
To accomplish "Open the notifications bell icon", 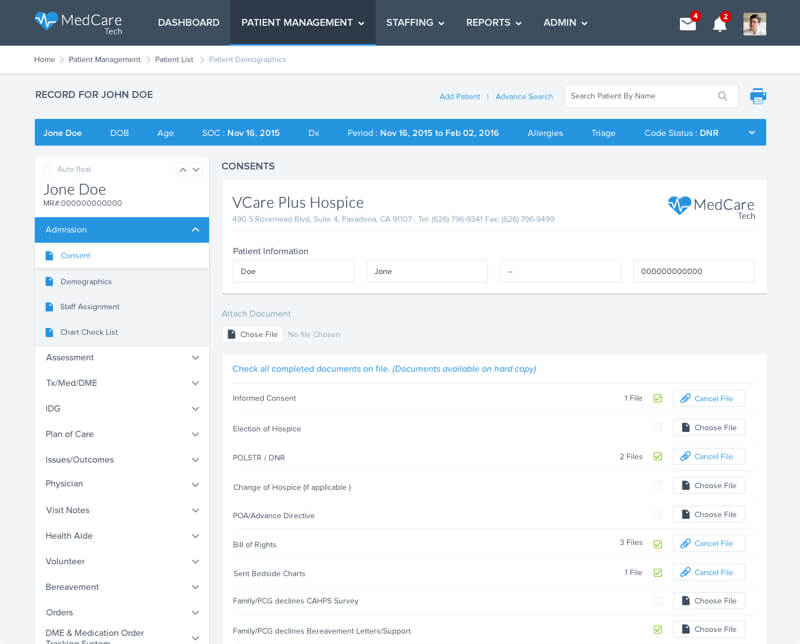I will click(x=719, y=24).
